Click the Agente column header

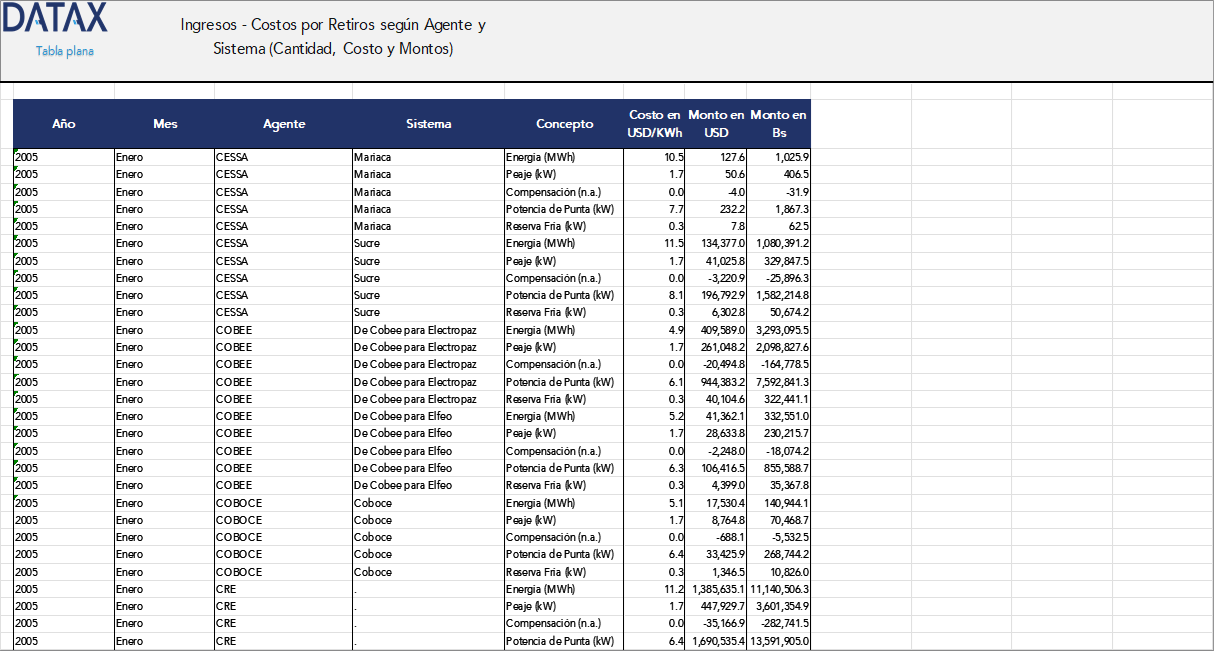point(284,124)
